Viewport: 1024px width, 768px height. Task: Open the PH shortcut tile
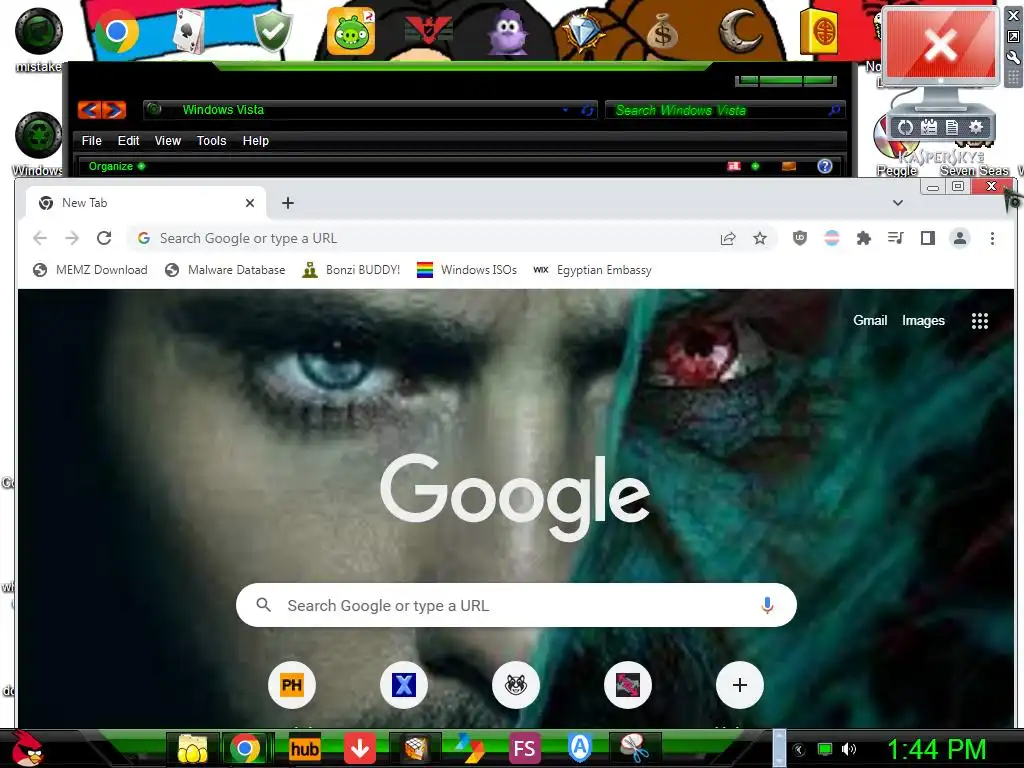292,685
